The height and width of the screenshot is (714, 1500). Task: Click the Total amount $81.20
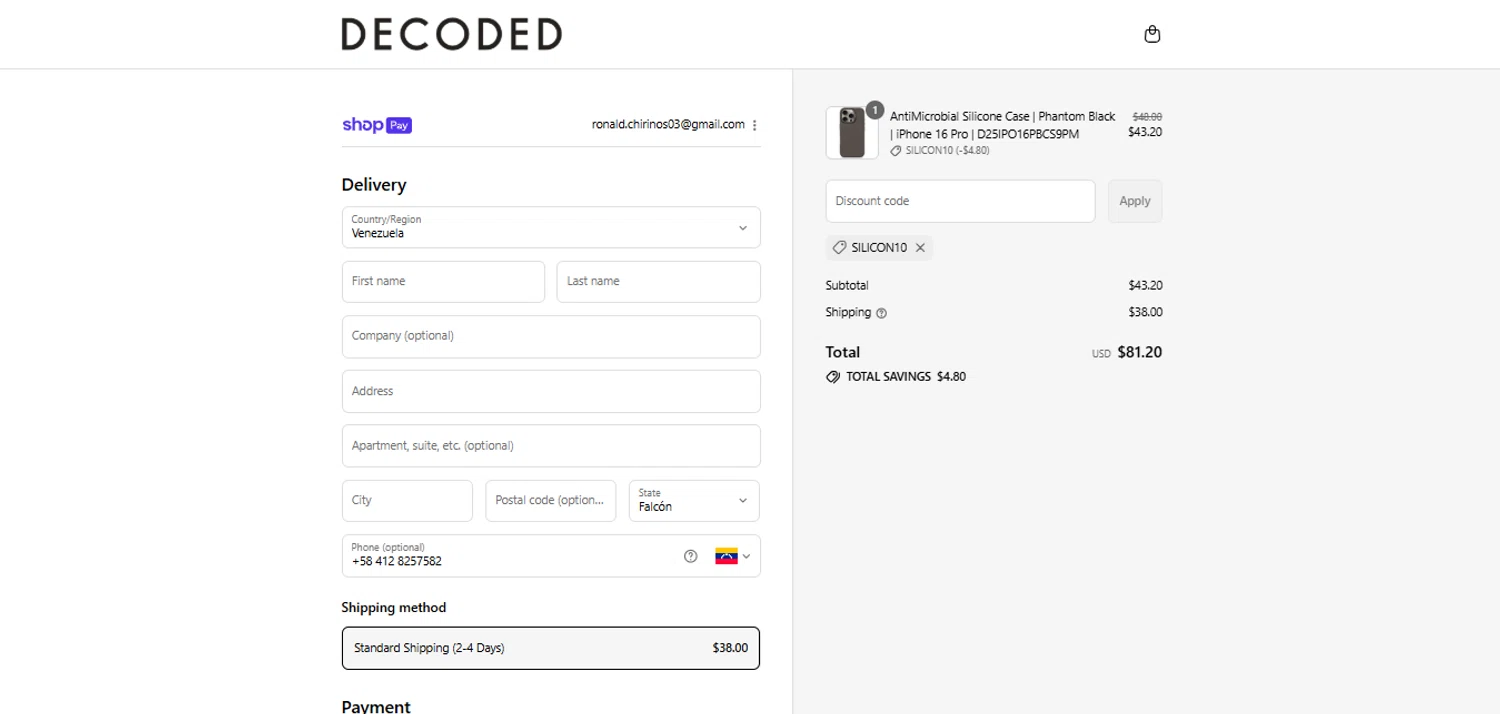coord(1140,352)
